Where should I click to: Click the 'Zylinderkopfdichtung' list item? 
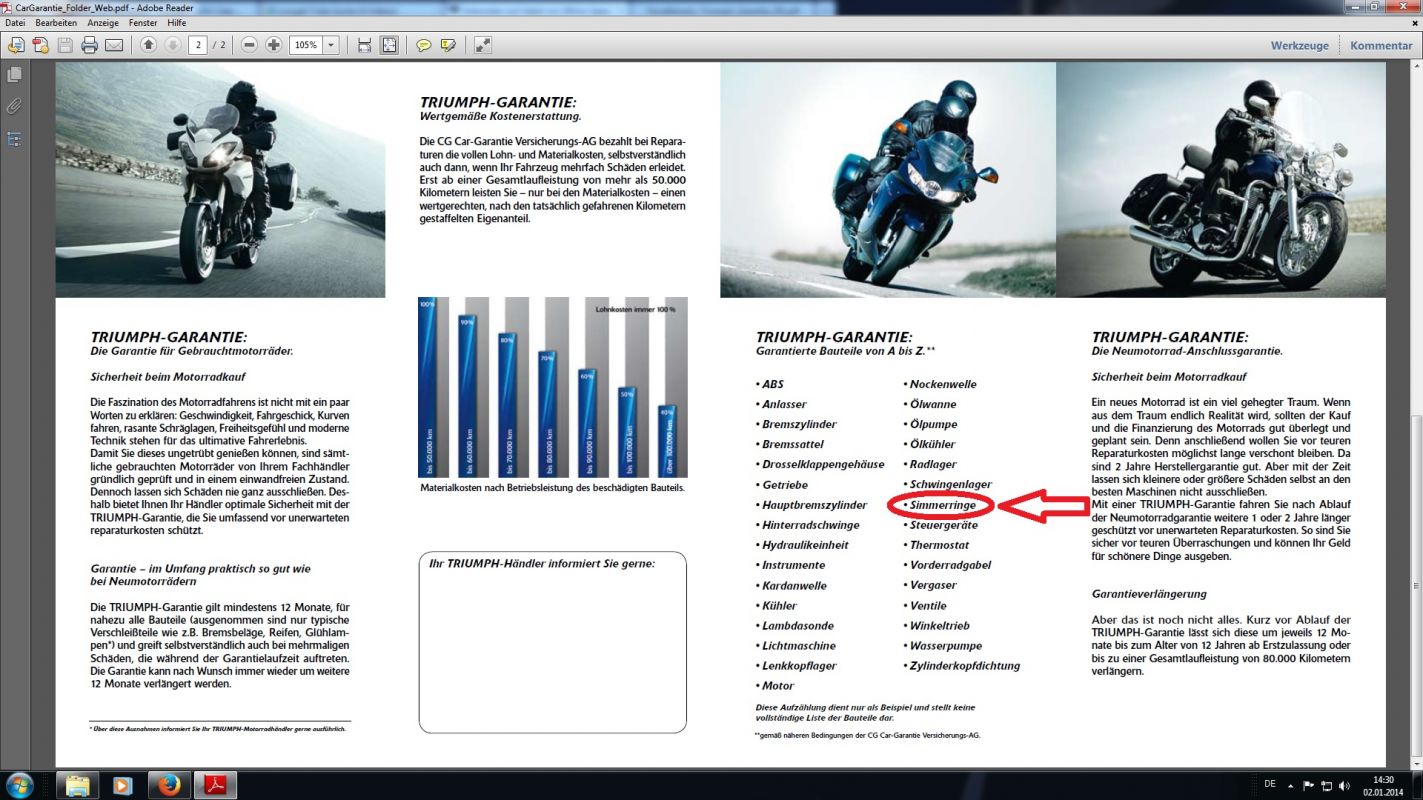tap(962, 666)
